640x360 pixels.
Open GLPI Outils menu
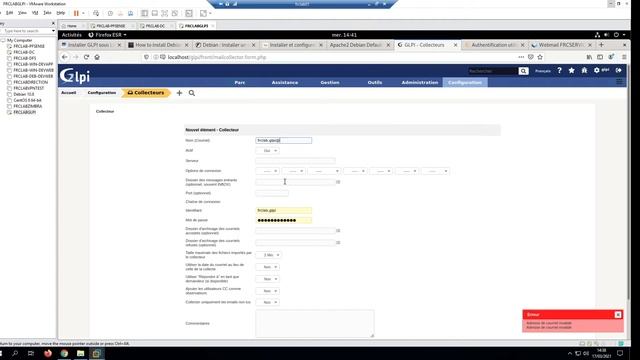[x=375, y=82]
